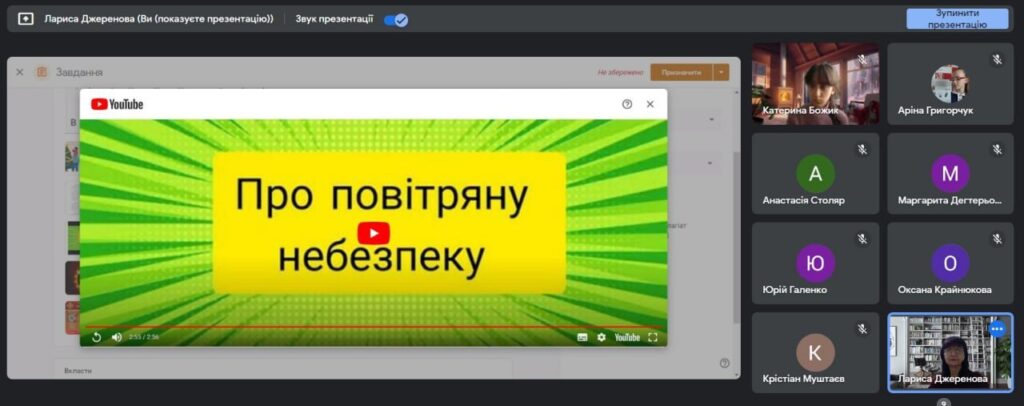Click the Завдання panel vertical scrollbar
The width and height of the screenshot is (1024, 406).
pos(737,238)
